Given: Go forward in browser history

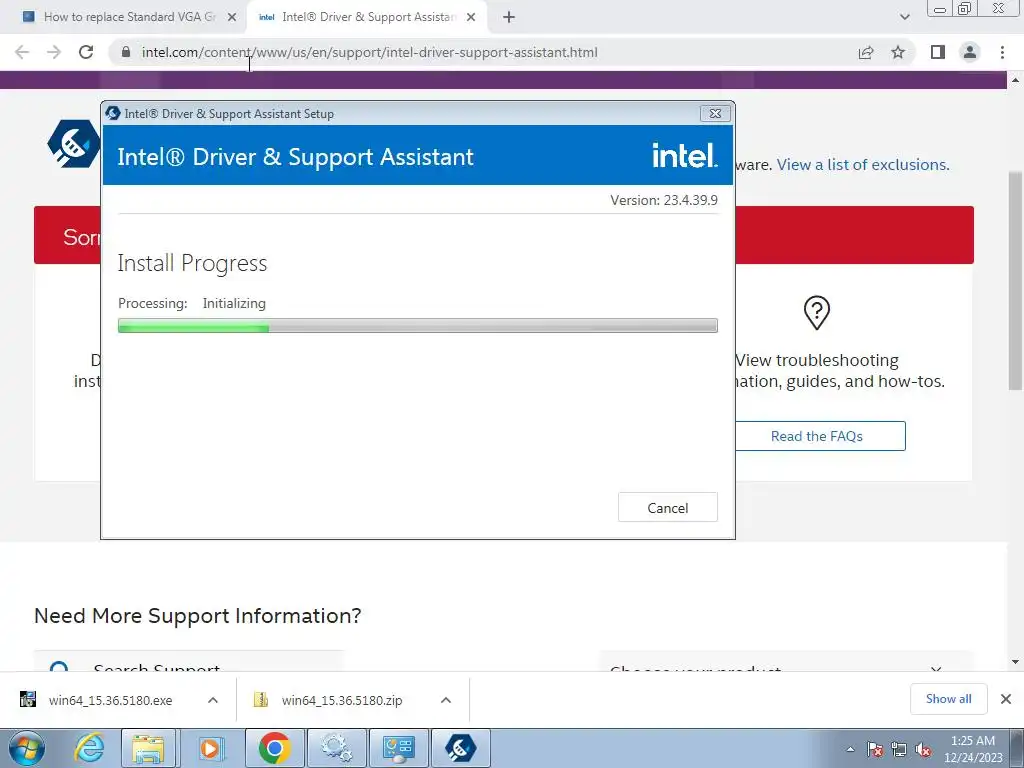Looking at the screenshot, I should (x=54, y=52).
